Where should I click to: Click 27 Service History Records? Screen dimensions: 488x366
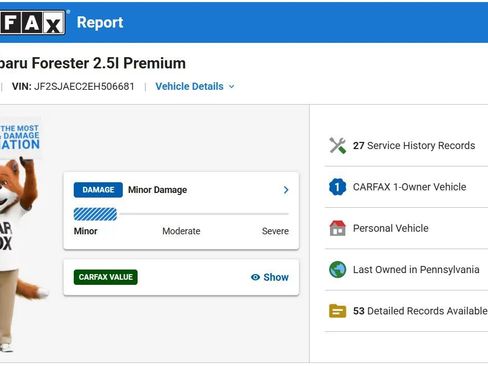point(414,145)
